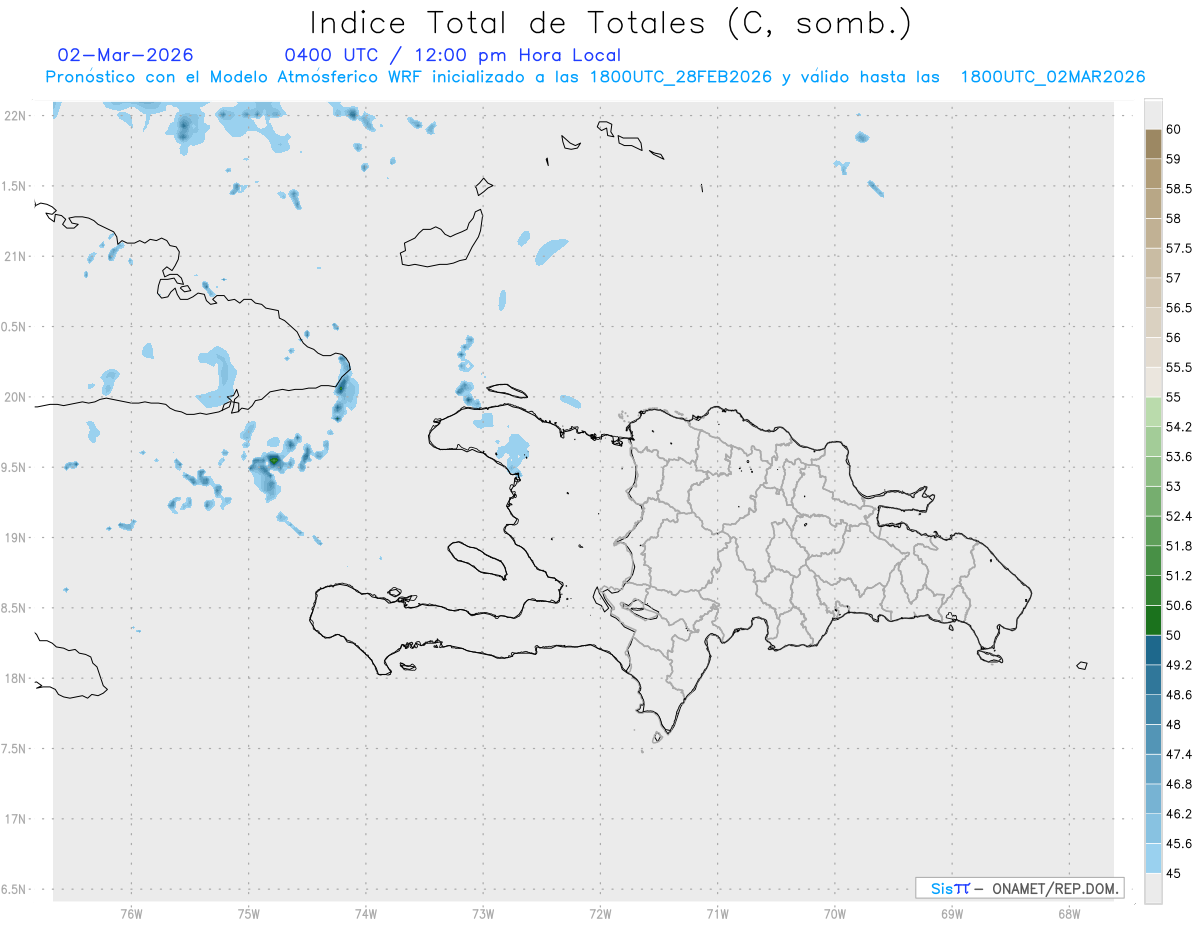Click the "75W" longitude label
This screenshot has width=1200, height=927.
coord(248,914)
